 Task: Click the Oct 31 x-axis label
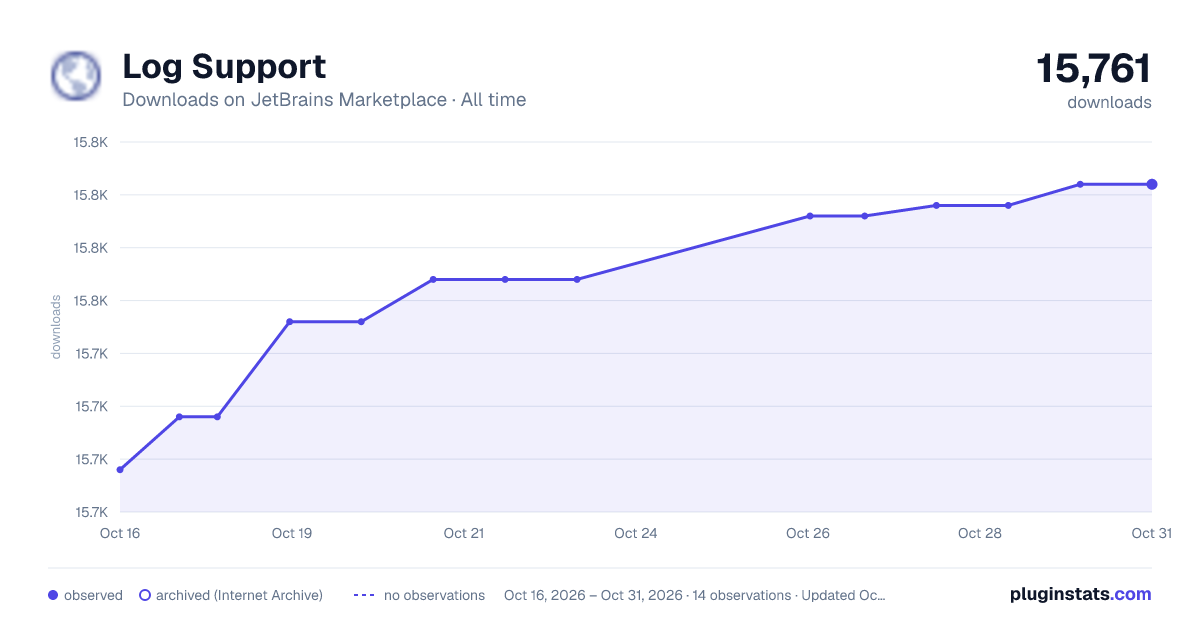(x=1151, y=533)
